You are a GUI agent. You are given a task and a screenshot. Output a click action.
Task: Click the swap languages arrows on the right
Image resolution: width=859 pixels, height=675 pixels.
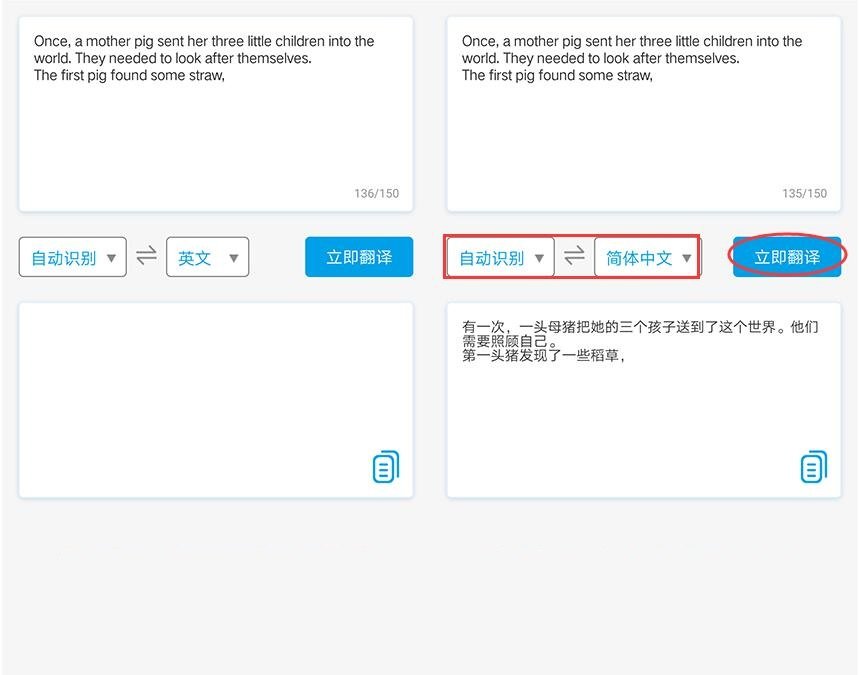[x=573, y=256]
